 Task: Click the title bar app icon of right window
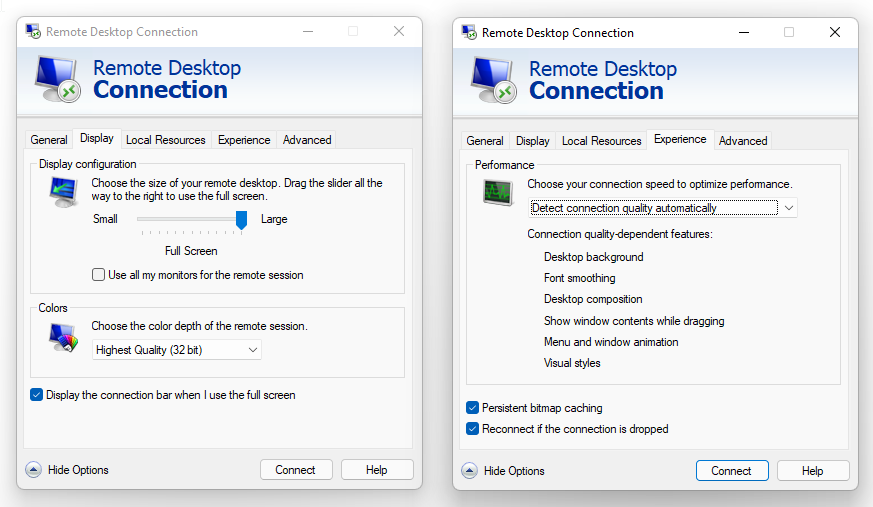(469, 32)
